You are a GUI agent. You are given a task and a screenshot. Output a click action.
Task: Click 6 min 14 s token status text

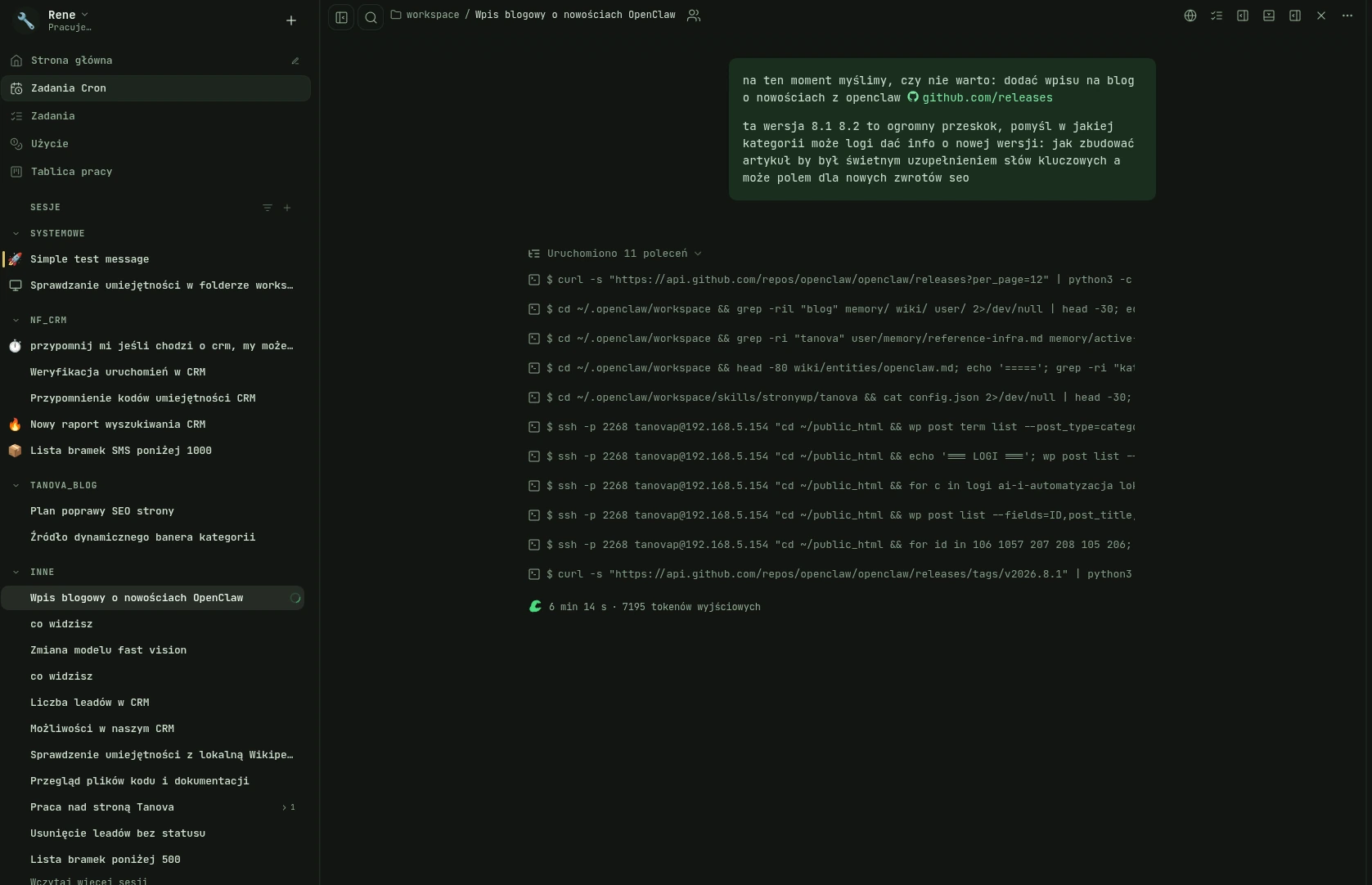coord(655,607)
